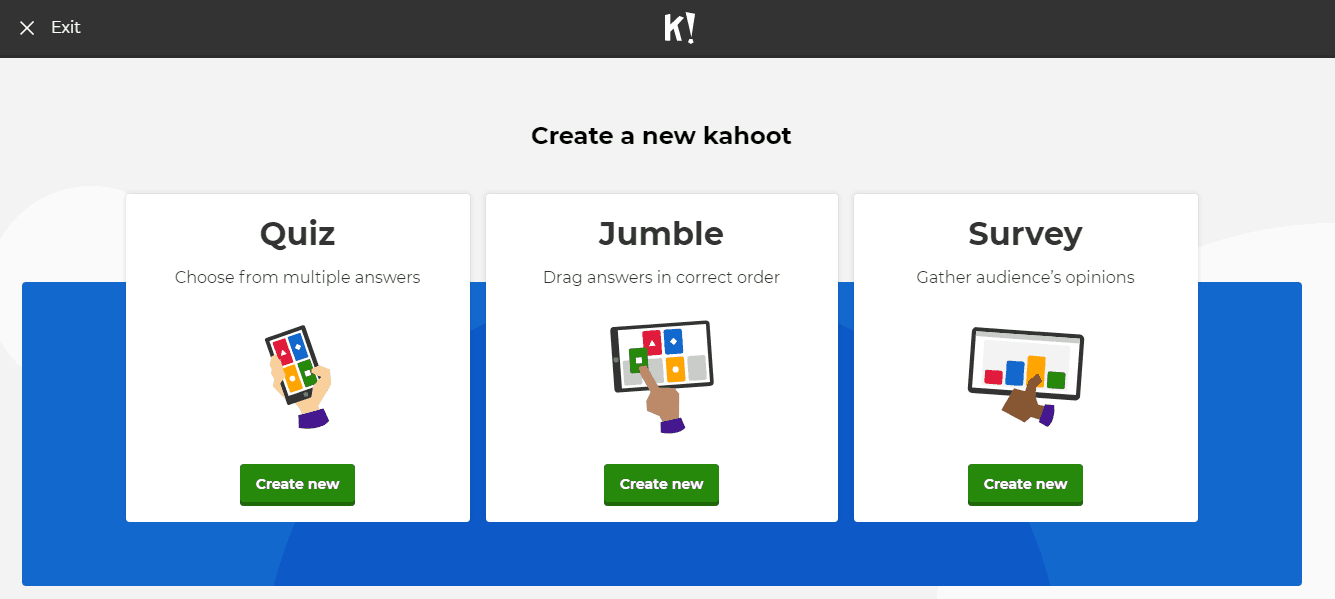Click the X close icon beside Exit
The width and height of the screenshot is (1335, 599).
click(27, 28)
